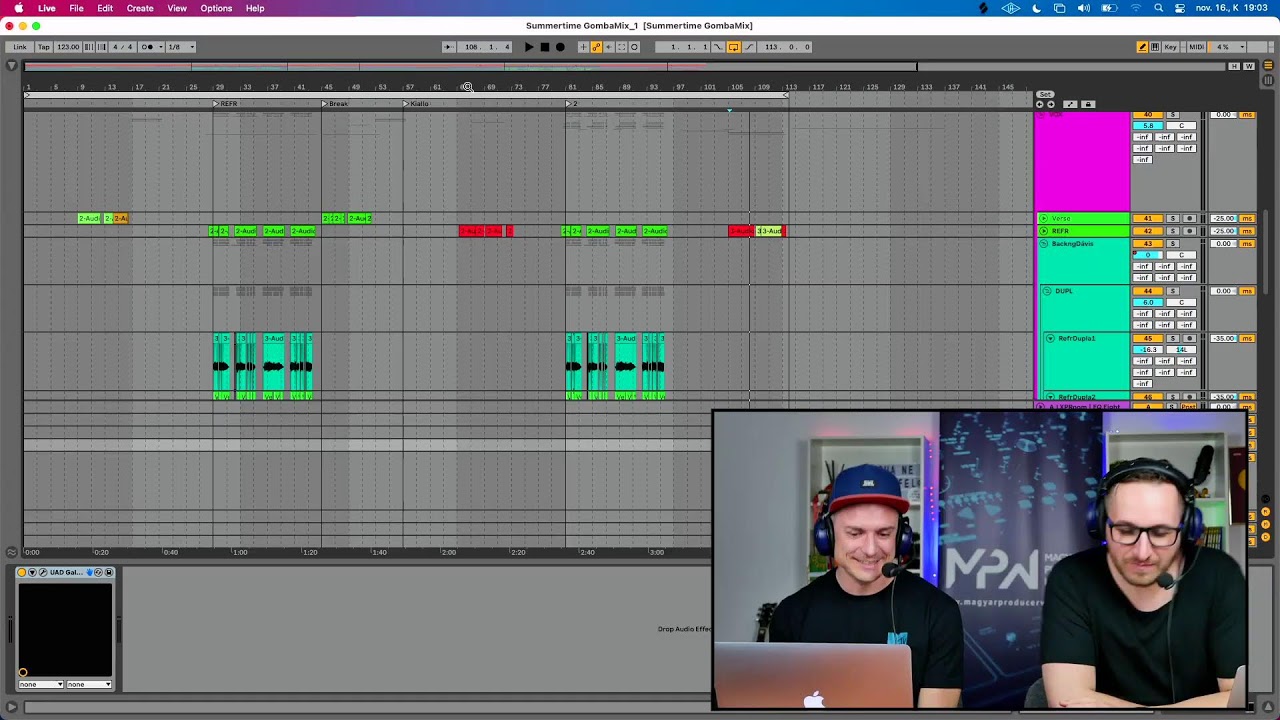
Task: Open the Options menu
Action: pos(216,8)
